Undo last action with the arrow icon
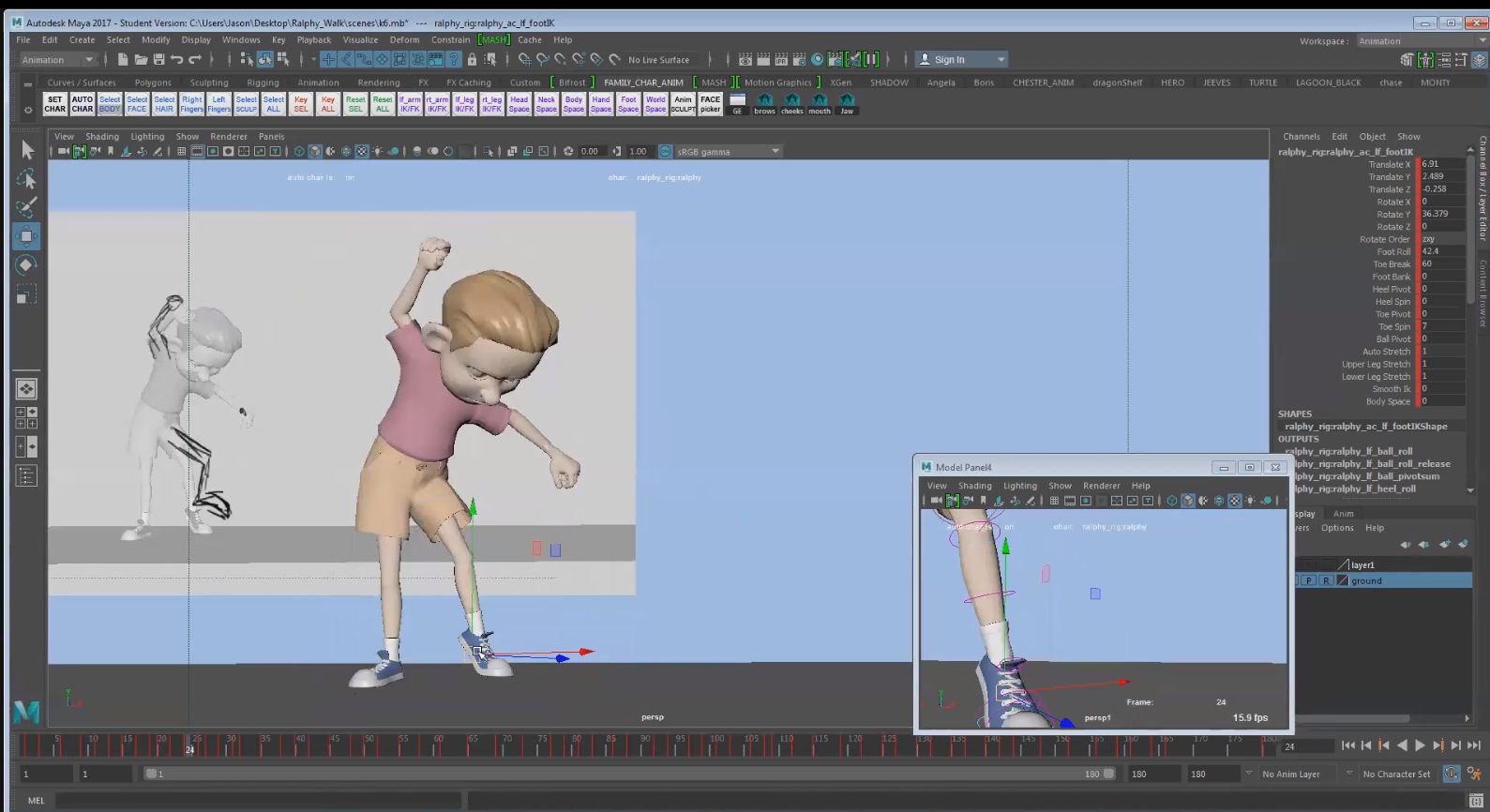Image resolution: width=1490 pixels, height=812 pixels. point(176,59)
